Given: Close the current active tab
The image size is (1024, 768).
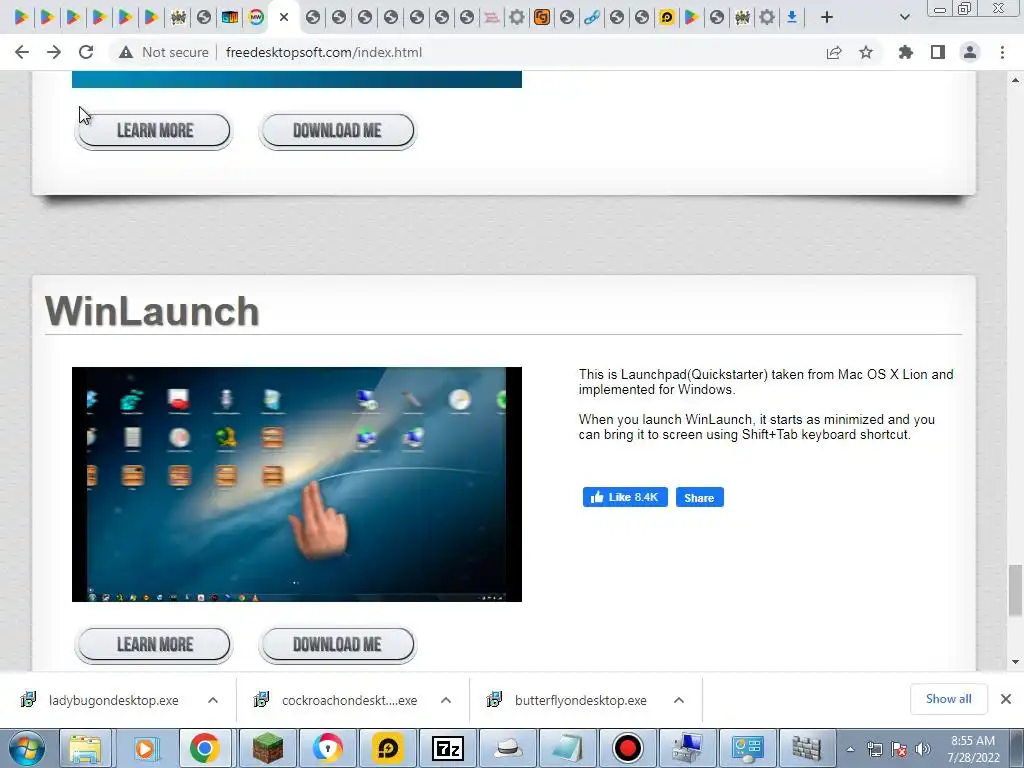Looking at the screenshot, I should point(284,17).
